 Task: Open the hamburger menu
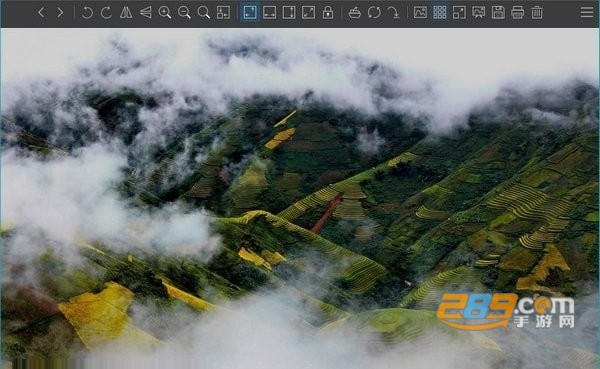(587, 13)
